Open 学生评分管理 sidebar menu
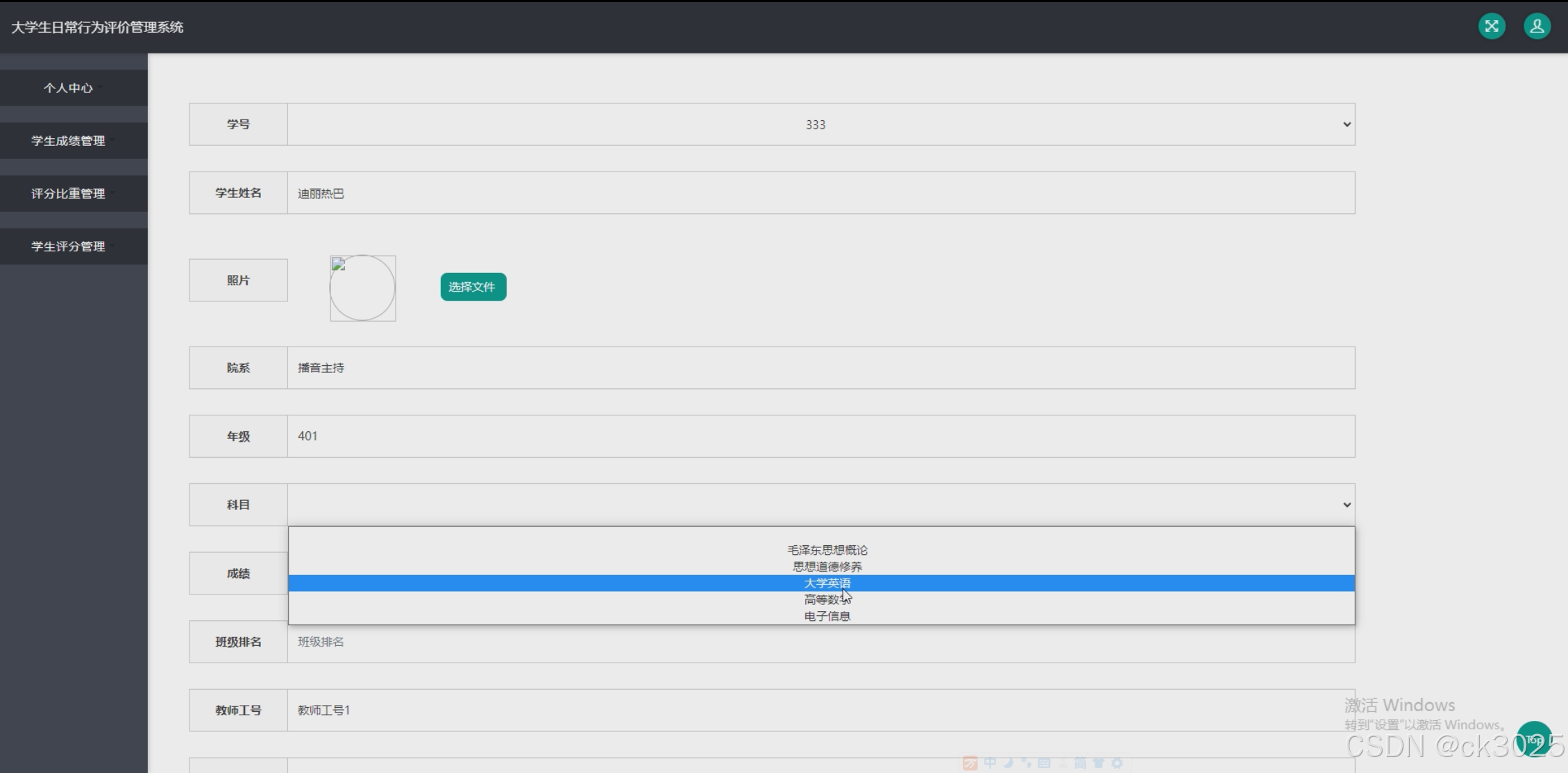The width and height of the screenshot is (1568, 773). click(68, 247)
